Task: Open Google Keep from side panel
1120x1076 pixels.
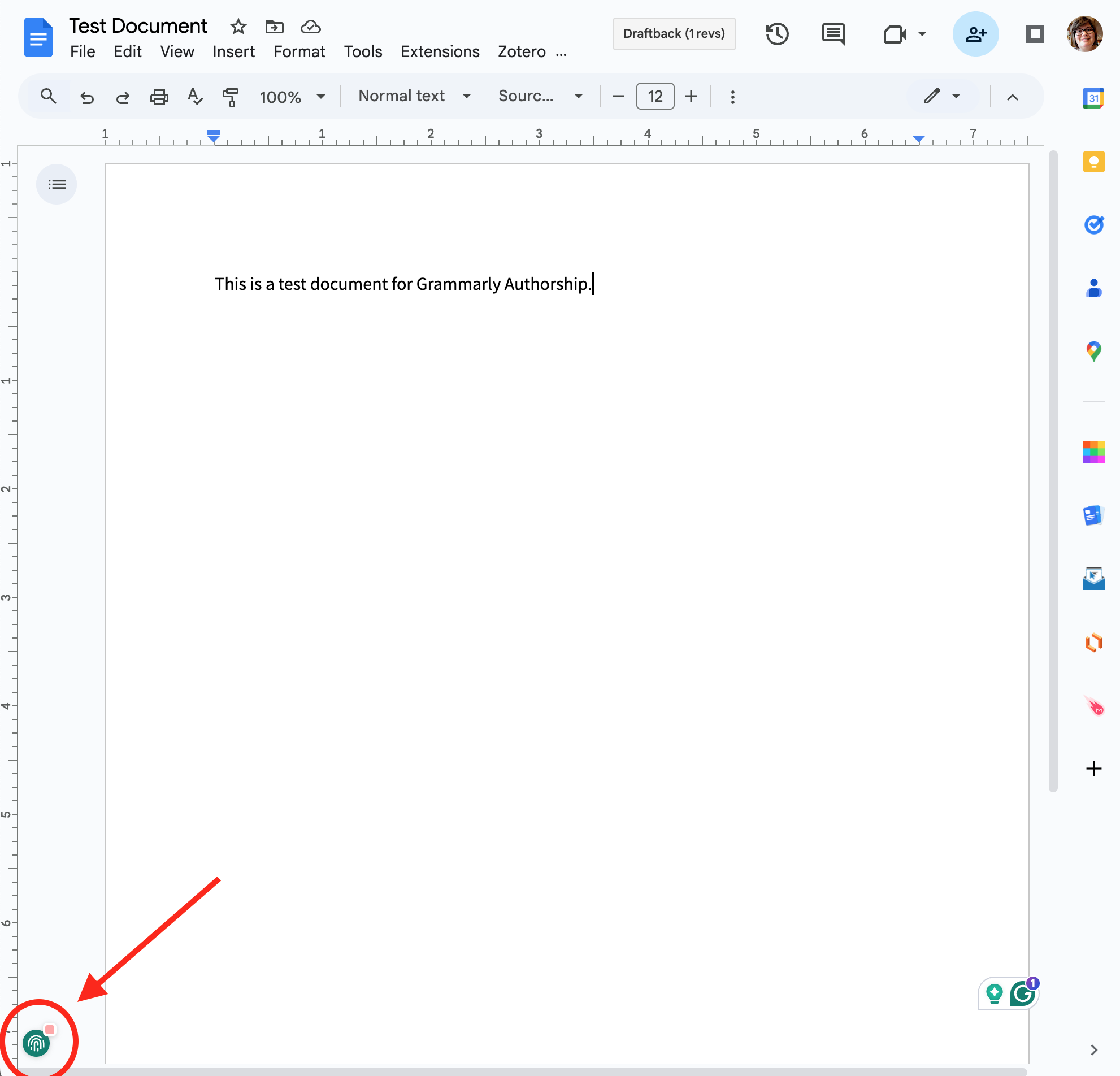Action: pyautogui.click(x=1093, y=162)
